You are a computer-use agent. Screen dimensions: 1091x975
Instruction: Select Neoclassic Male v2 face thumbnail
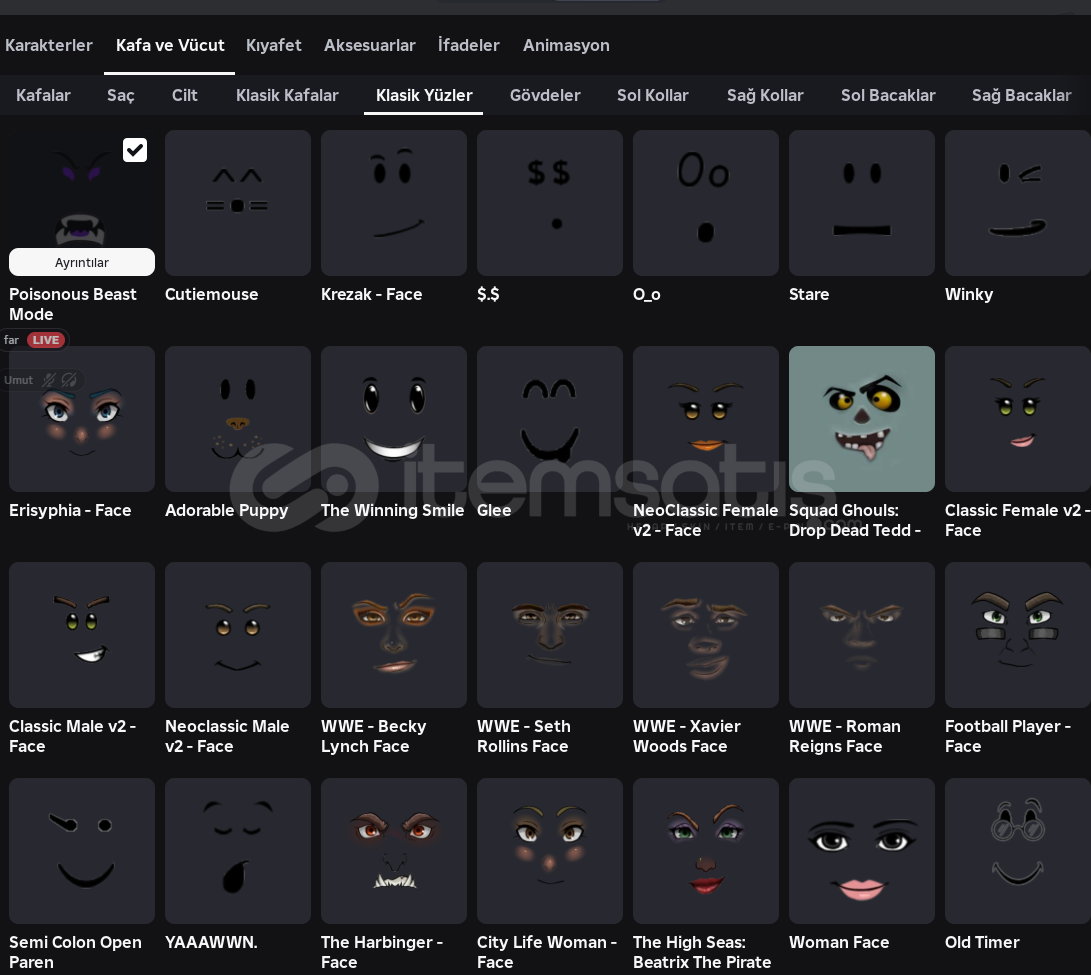(x=237, y=635)
